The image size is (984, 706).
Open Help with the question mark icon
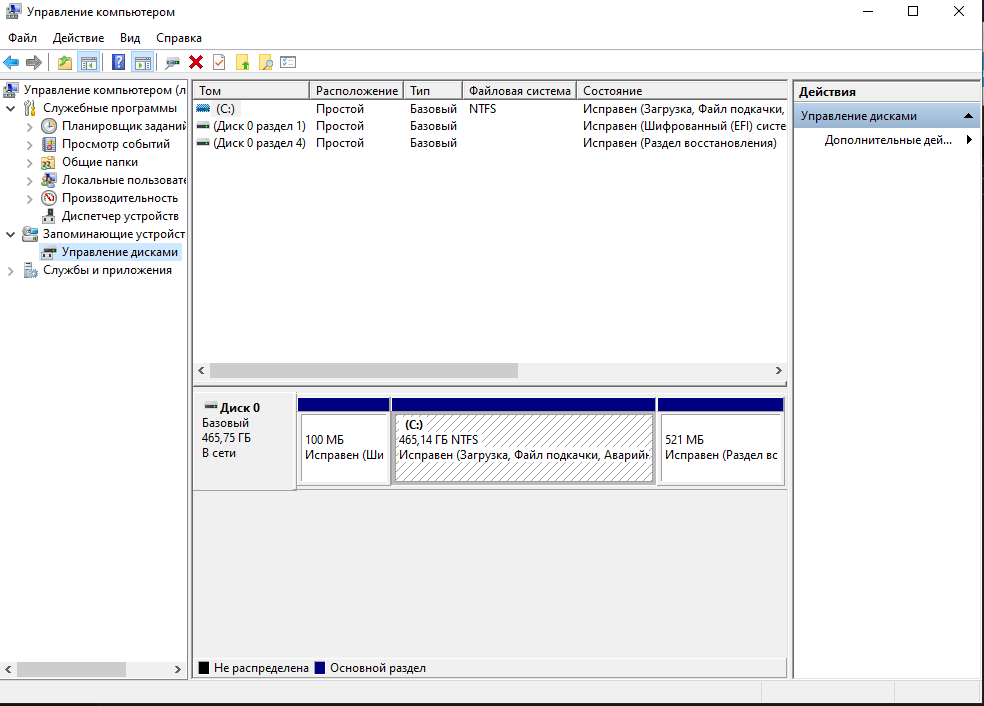click(x=118, y=62)
